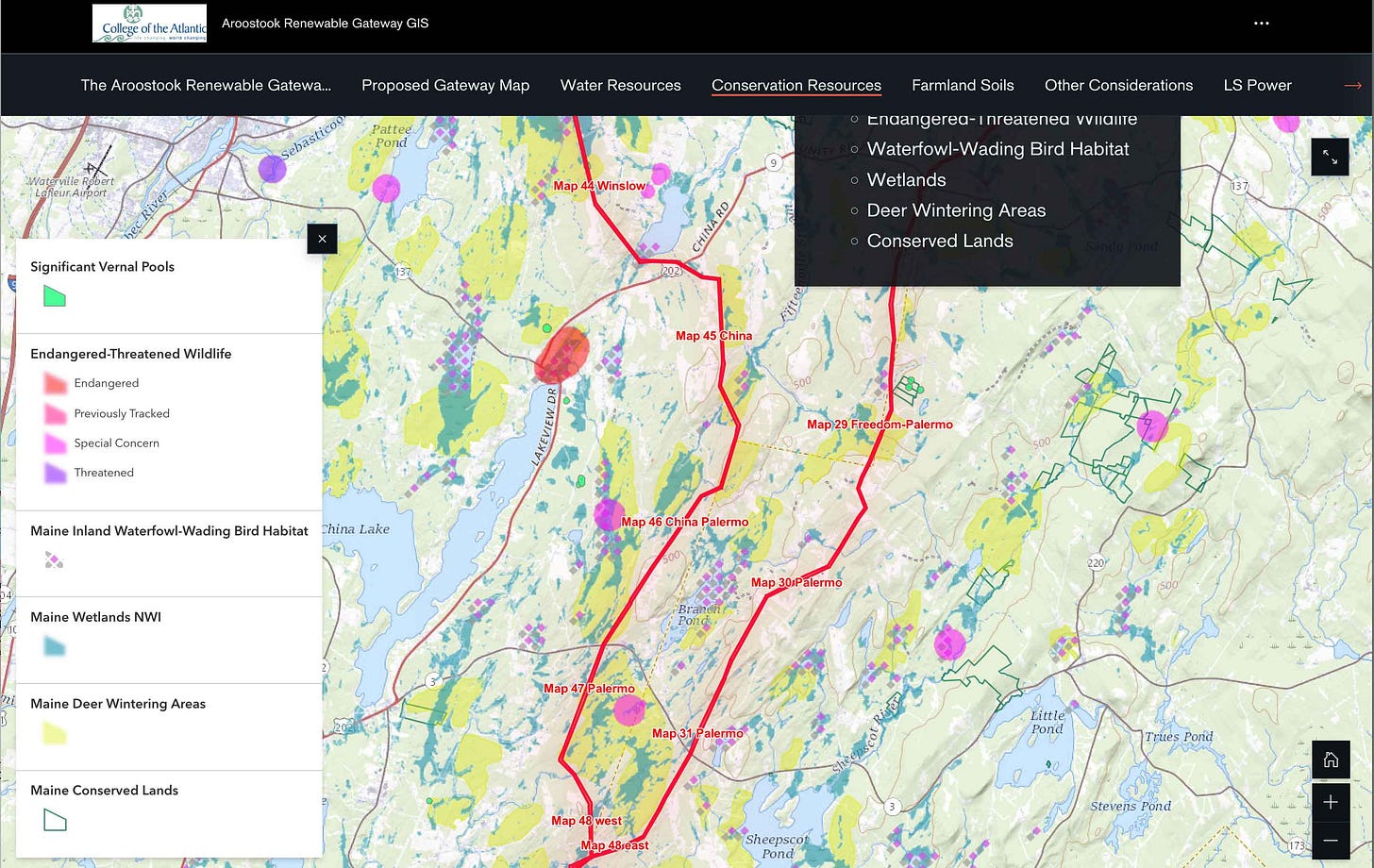This screenshot has height=868, width=1374.
Task: Click the Map 48 east label
Action: pos(614,845)
